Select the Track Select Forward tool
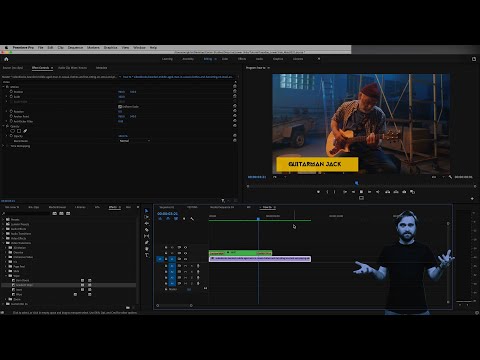This screenshot has height=360, width=480. click(x=146, y=217)
